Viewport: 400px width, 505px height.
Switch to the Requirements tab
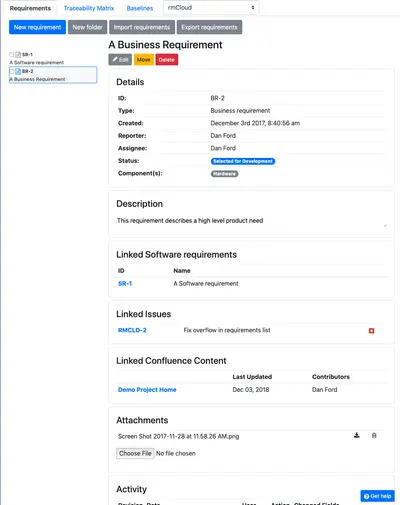click(x=30, y=8)
